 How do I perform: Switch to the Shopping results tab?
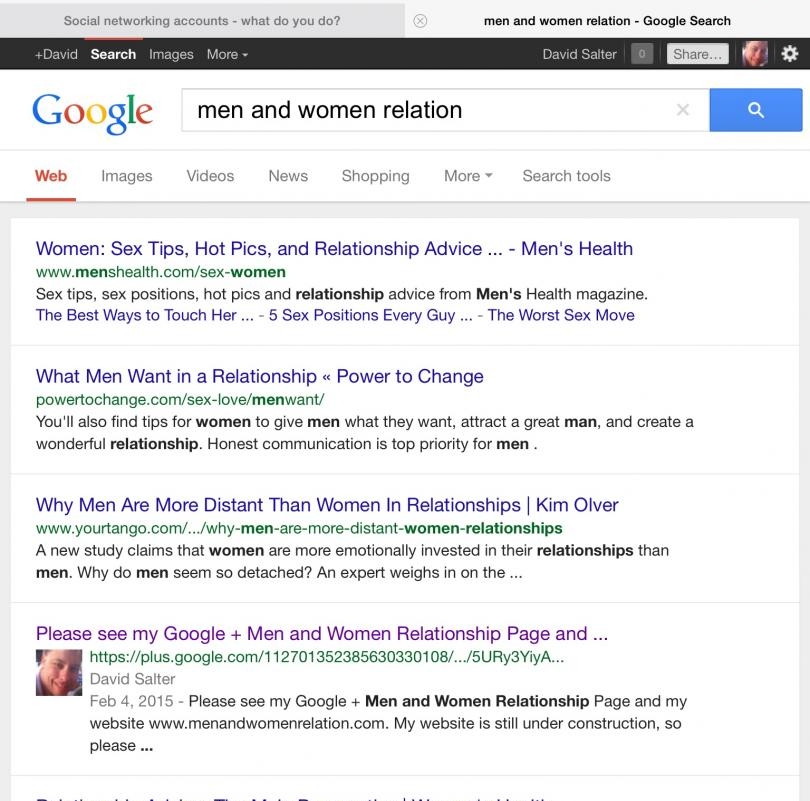point(376,176)
